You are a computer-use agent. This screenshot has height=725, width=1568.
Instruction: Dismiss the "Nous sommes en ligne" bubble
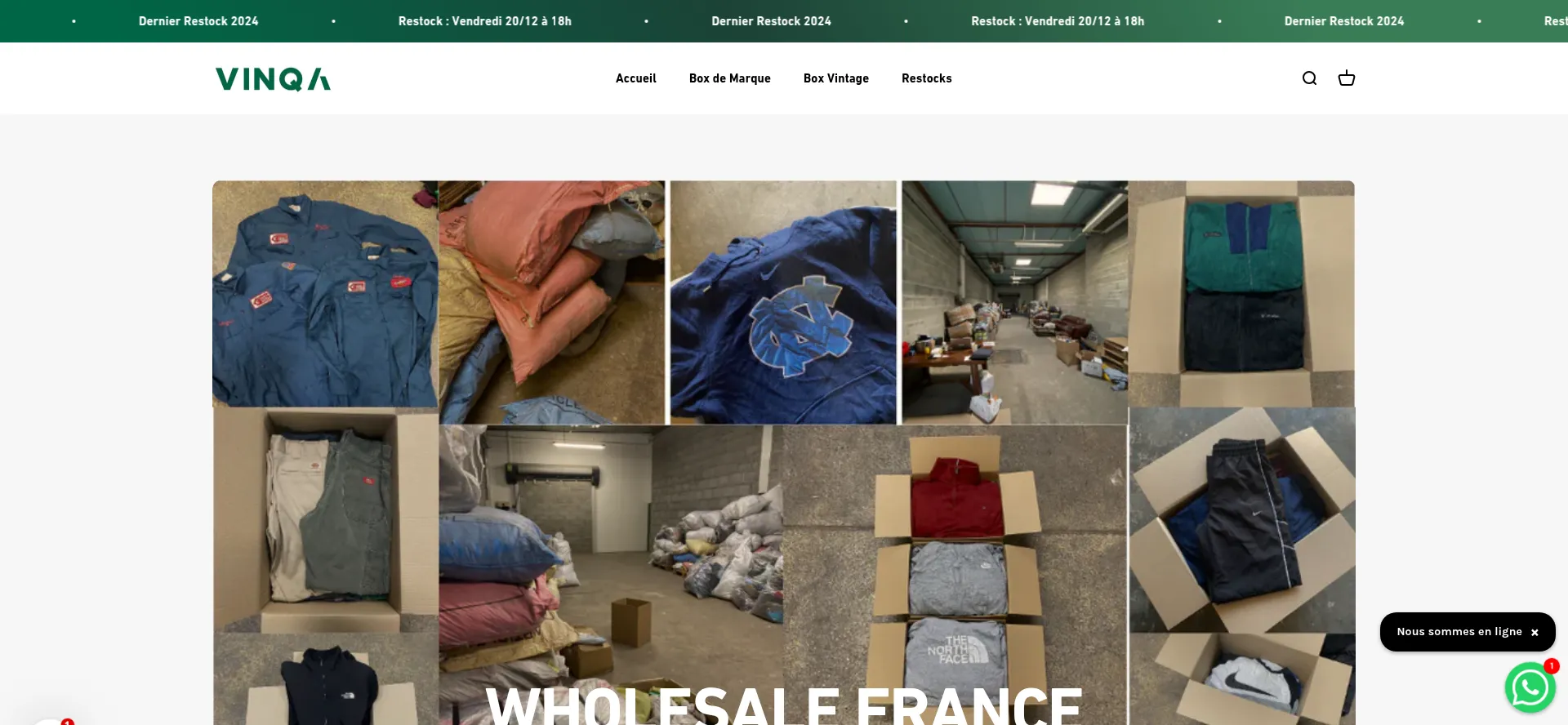pos(1535,632)
